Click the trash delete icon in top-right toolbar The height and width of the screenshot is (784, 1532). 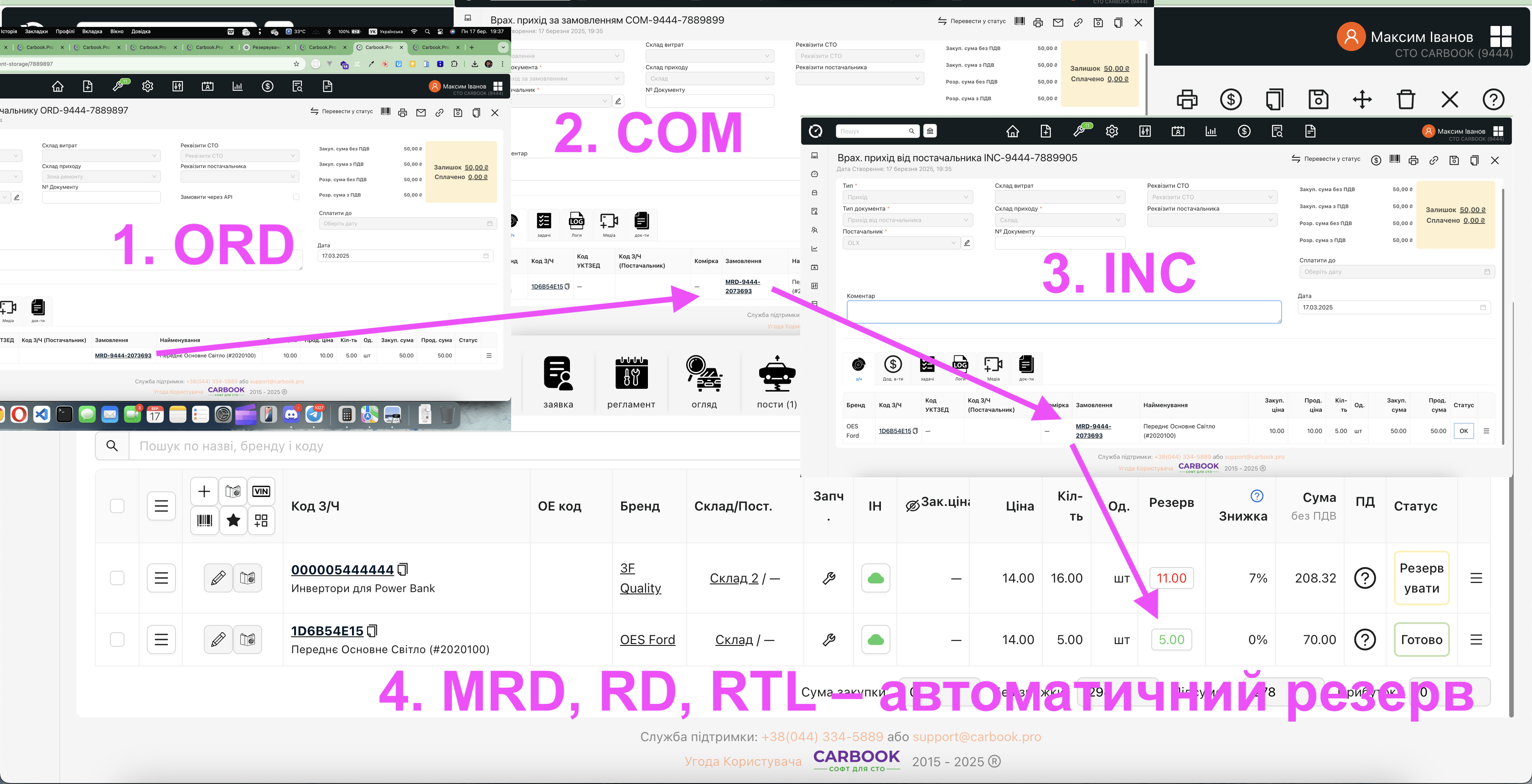click(x=1405, y=99)
